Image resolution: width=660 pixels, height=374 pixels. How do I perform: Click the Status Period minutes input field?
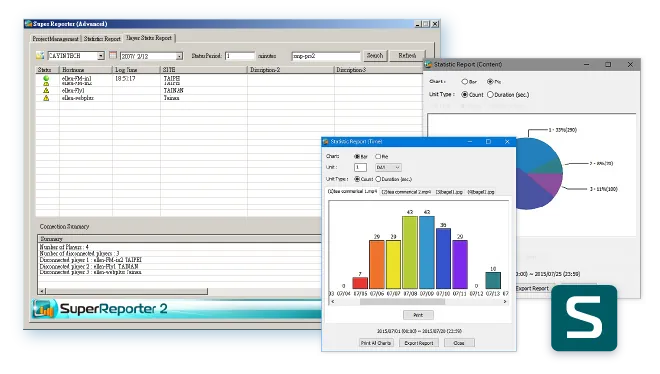click(240, 56)
